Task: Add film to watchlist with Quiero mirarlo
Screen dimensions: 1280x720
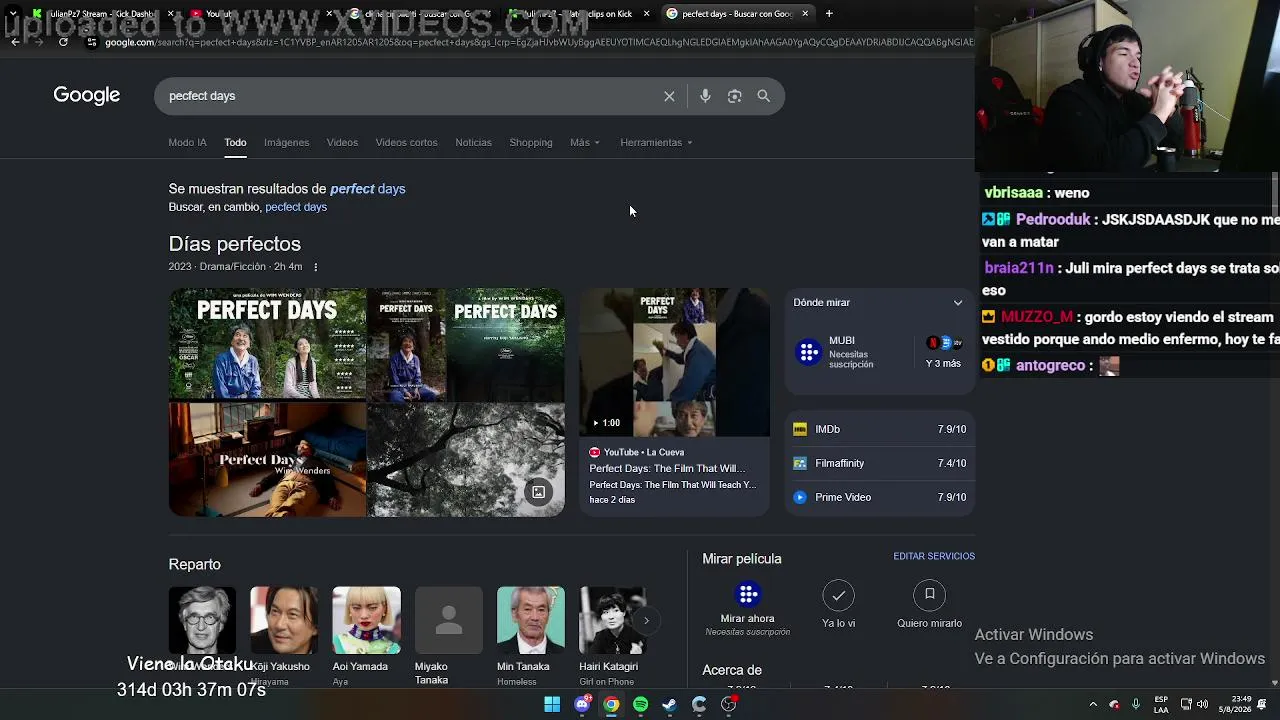Action: (x=929, y=595)
